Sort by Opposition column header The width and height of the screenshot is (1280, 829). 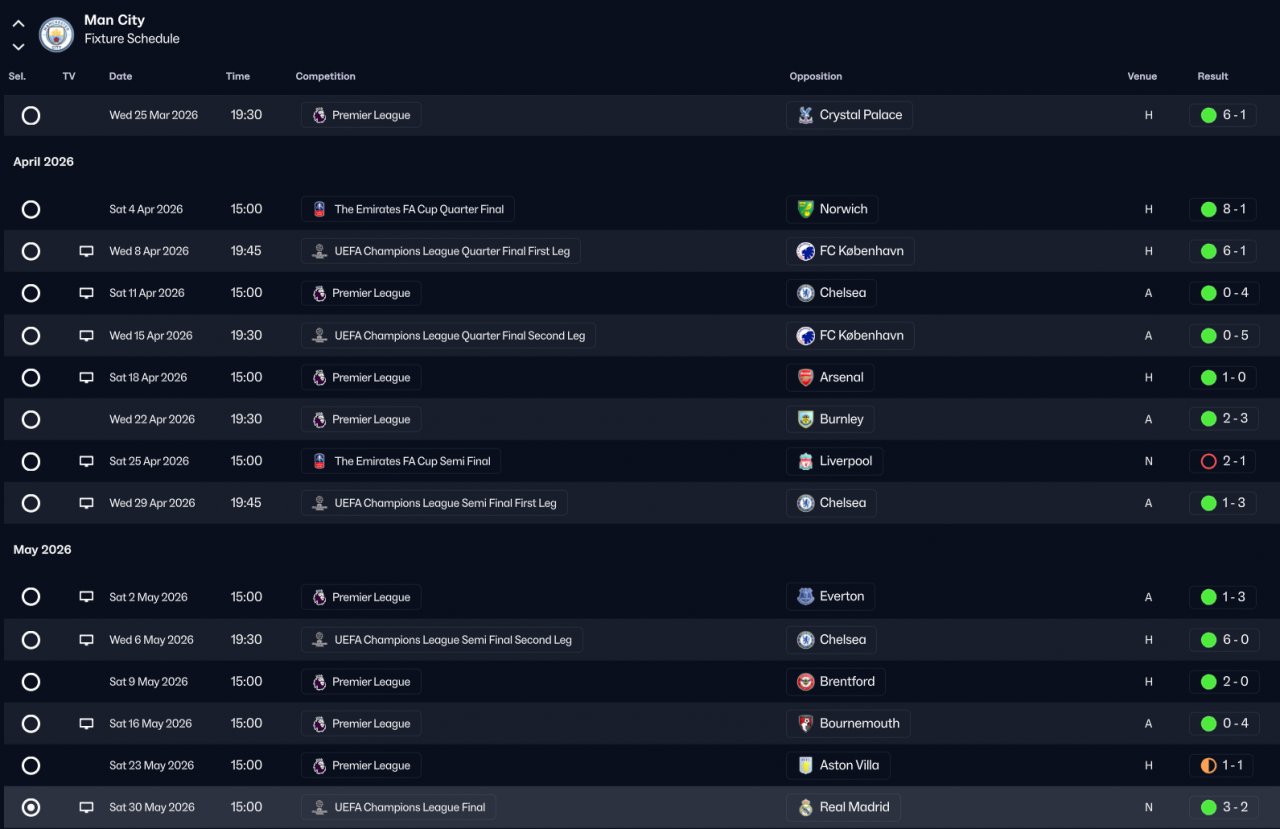(x=815, y=76)
